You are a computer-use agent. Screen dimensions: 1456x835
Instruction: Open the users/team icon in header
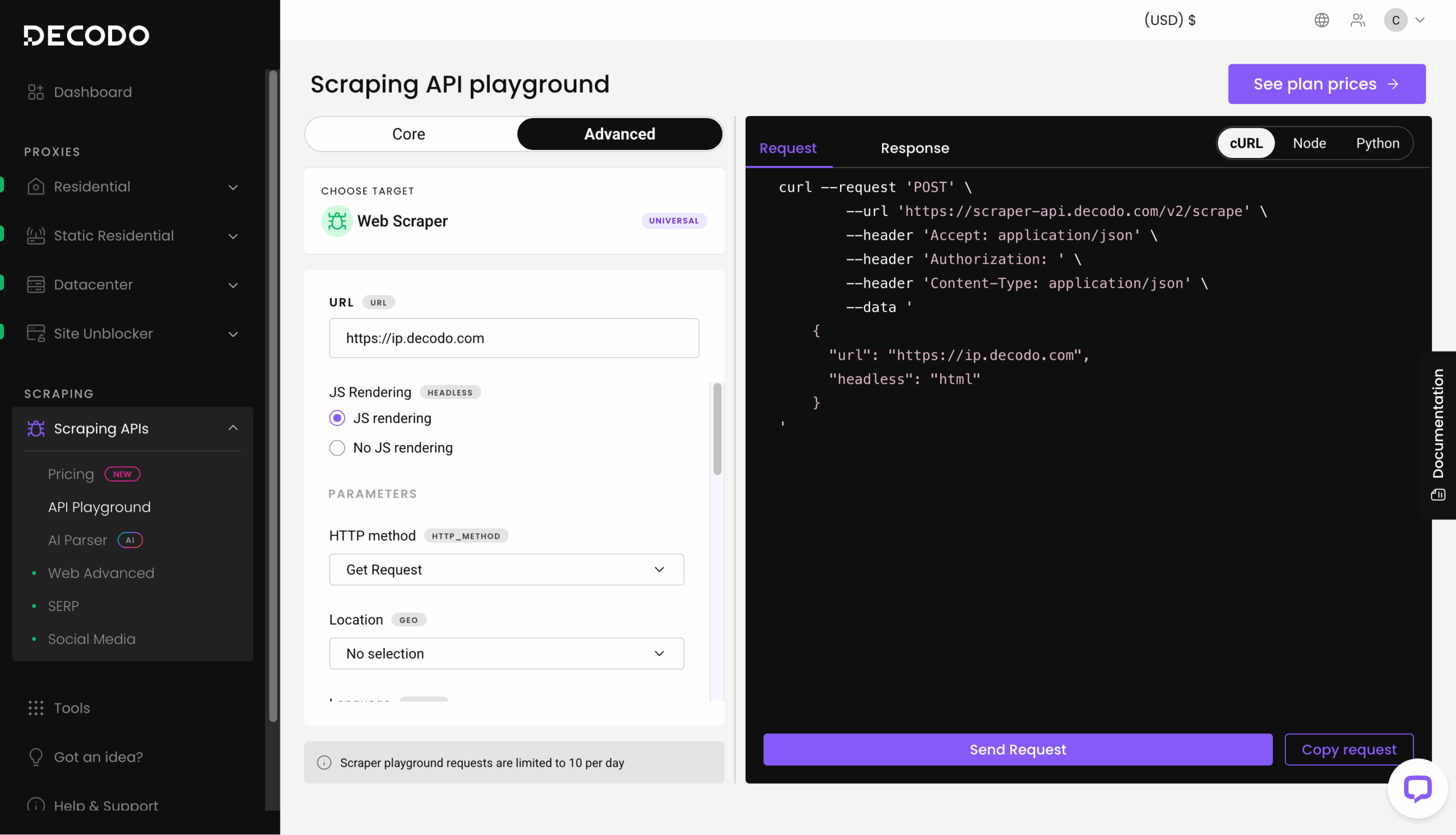1358,20
